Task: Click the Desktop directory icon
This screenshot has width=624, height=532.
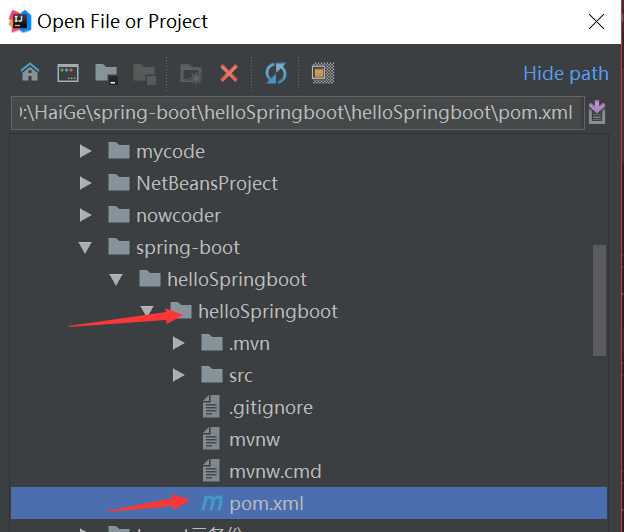Action: 68,73
